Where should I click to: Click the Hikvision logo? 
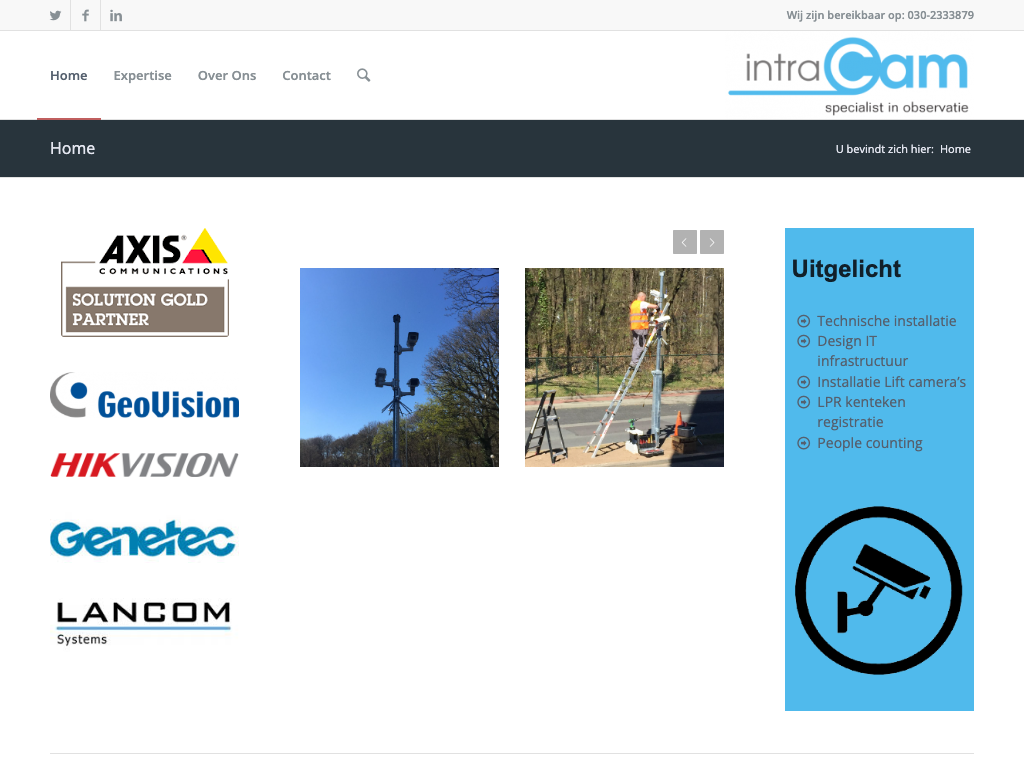click(x=144, y=465)
